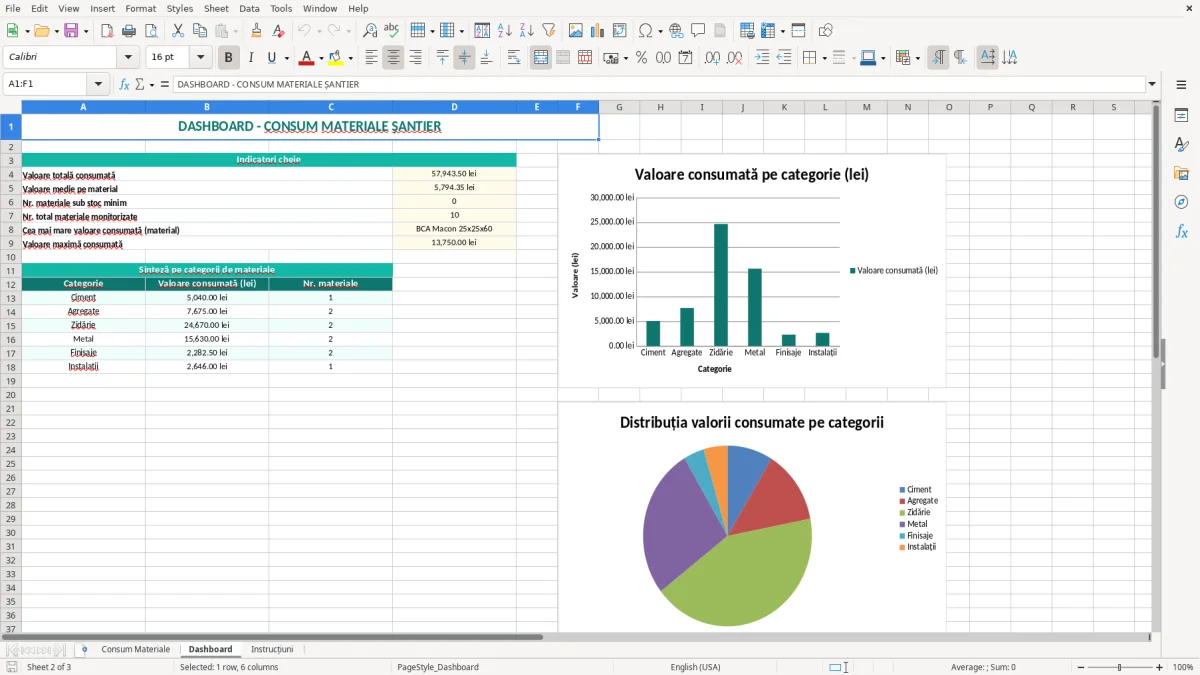Click the zoom in plus button
The height and width of the screenshot is (675, 1200).
[x=1160, y=667]
